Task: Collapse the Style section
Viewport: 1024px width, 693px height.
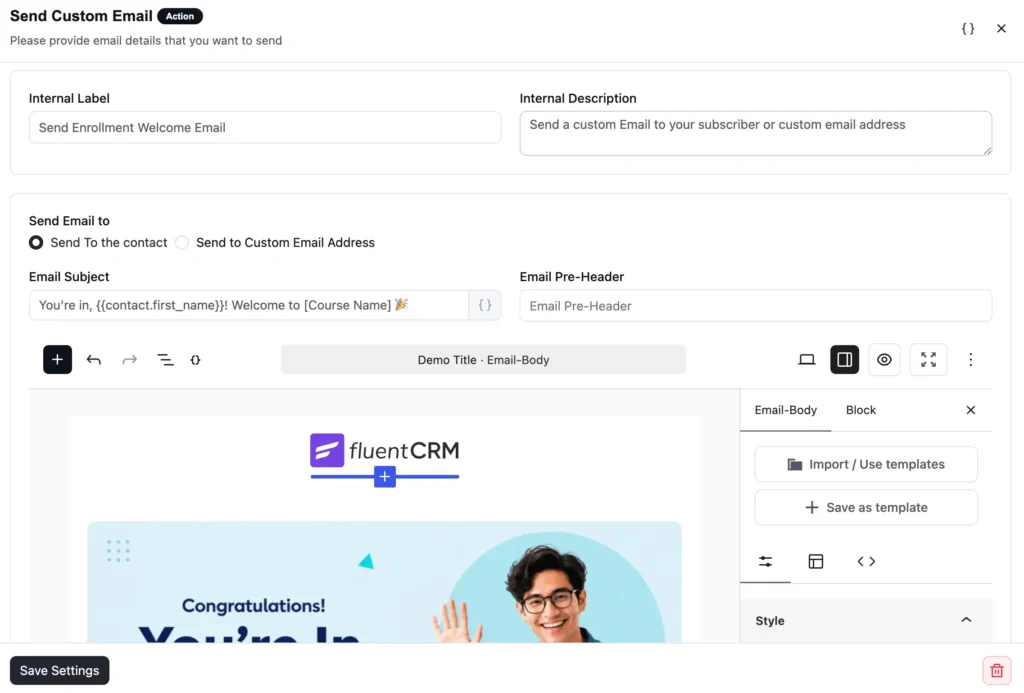Action: click(866, 620)
